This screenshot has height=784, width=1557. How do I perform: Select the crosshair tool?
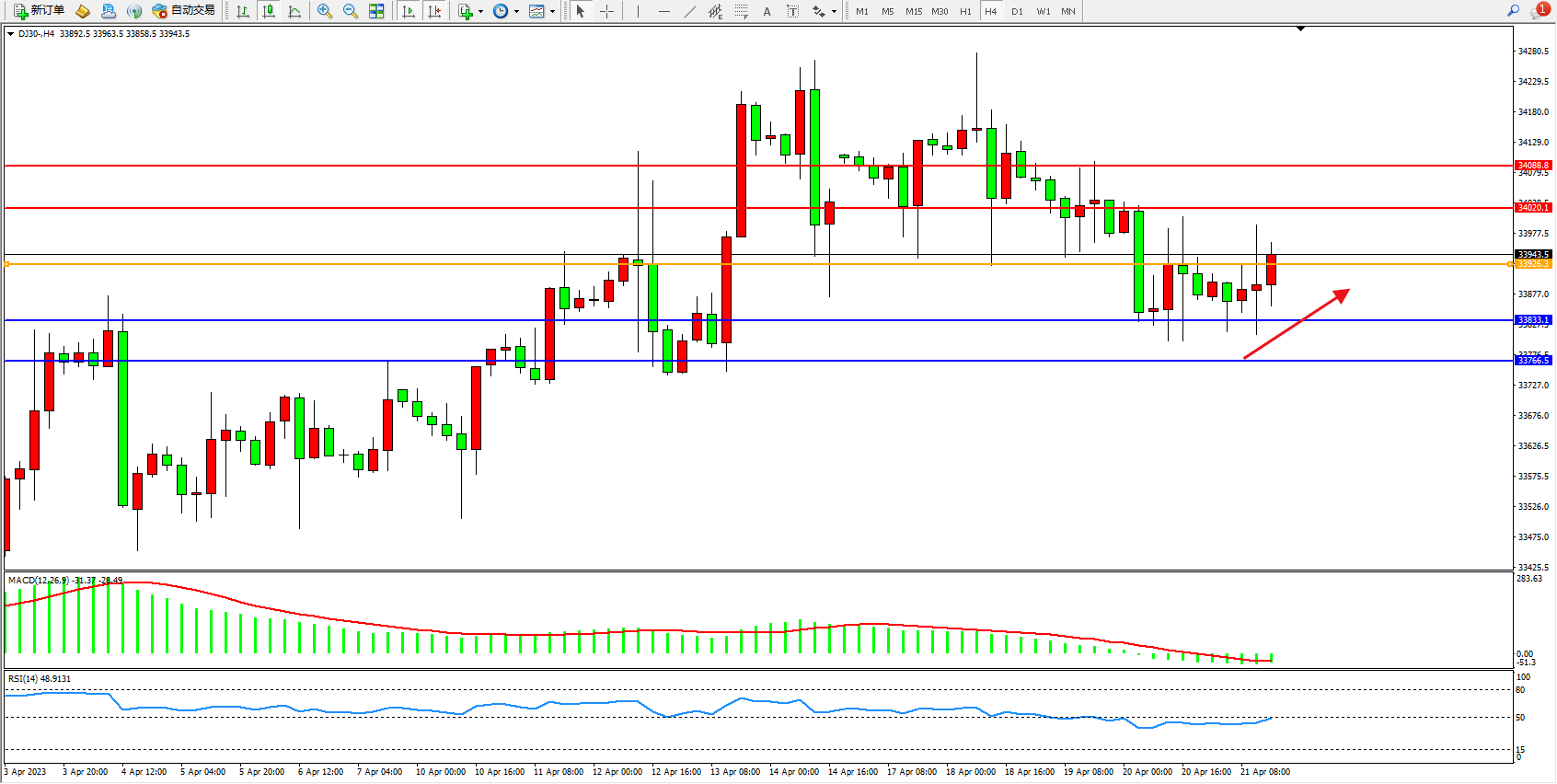[x=607, y=11]
